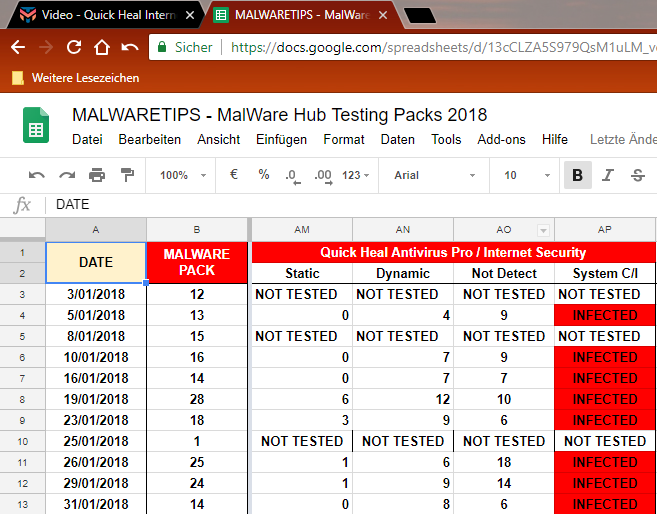Click the green secure lock icon

pos(162,47)
